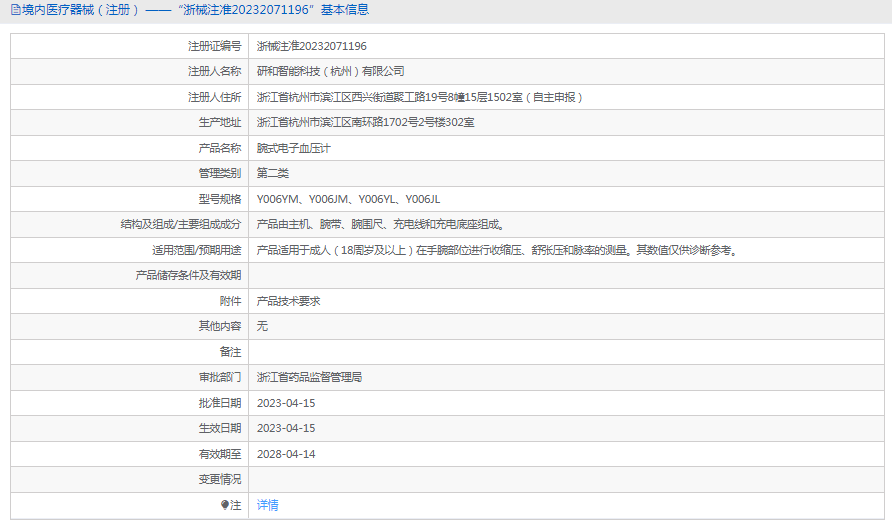
Task: Click the composition text 产品由主机、腕带
Action: [381, 224]
